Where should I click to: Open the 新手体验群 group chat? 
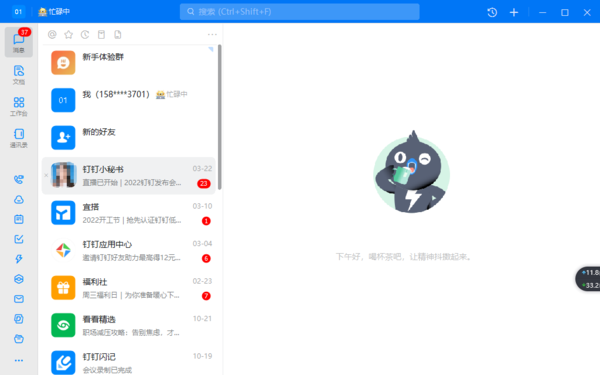pyautogui.click(x=129, y=63)
